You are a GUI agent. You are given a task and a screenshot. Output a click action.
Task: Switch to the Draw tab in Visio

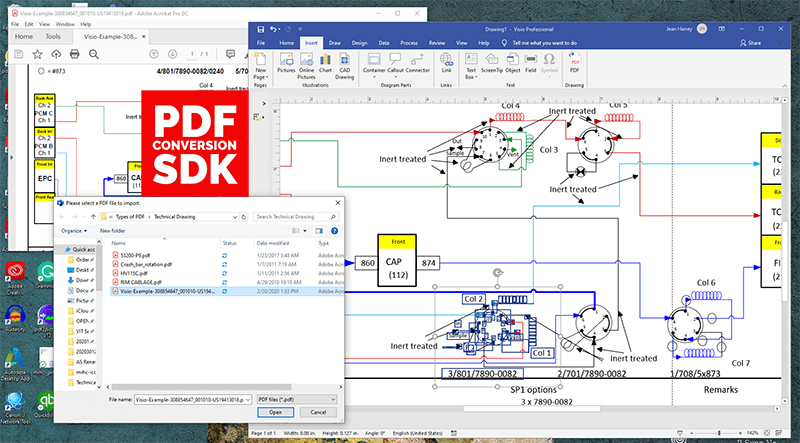coord(335,43)
